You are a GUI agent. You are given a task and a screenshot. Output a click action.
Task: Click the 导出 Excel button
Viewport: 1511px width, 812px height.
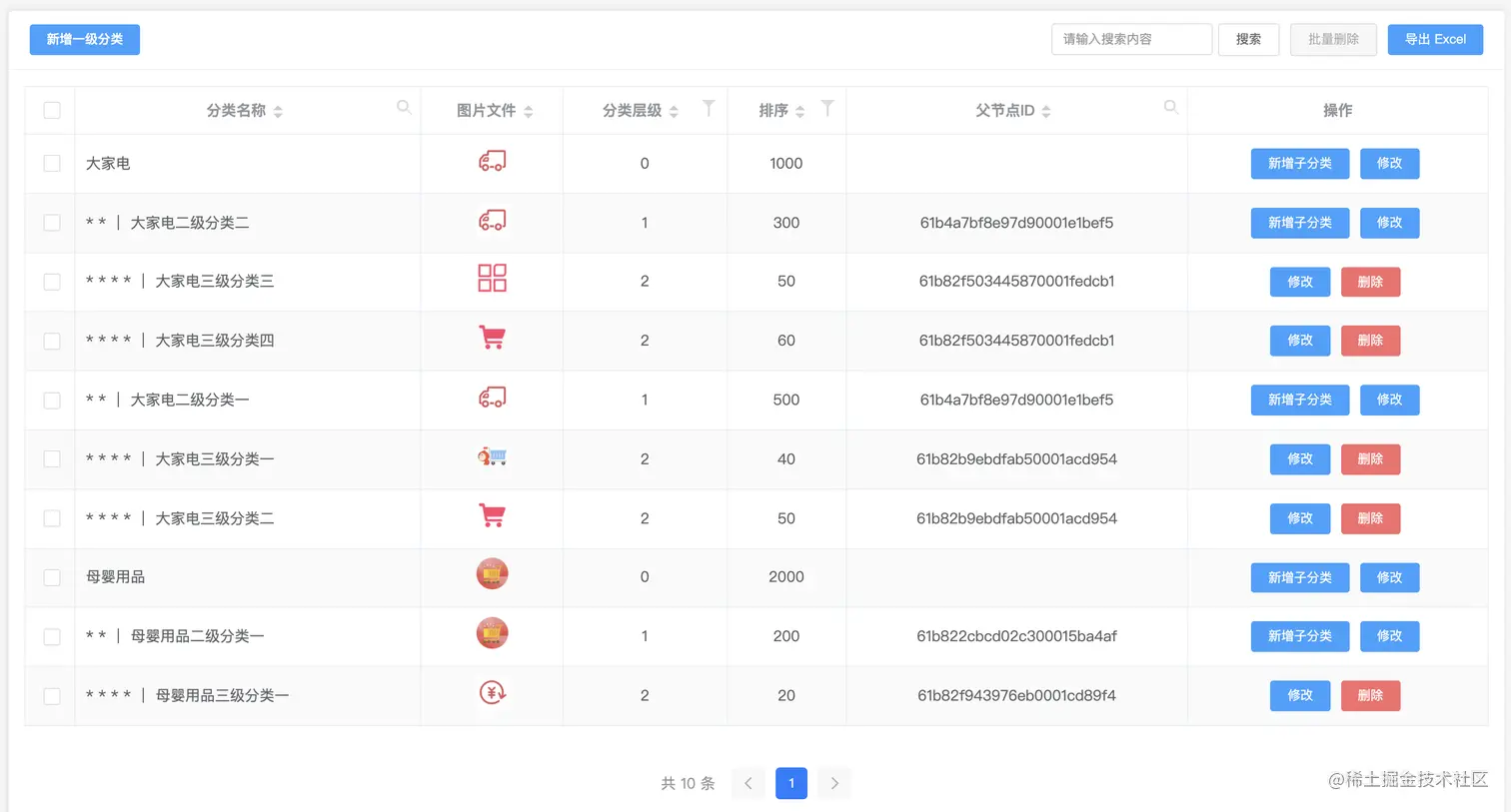pos(1435,39)
